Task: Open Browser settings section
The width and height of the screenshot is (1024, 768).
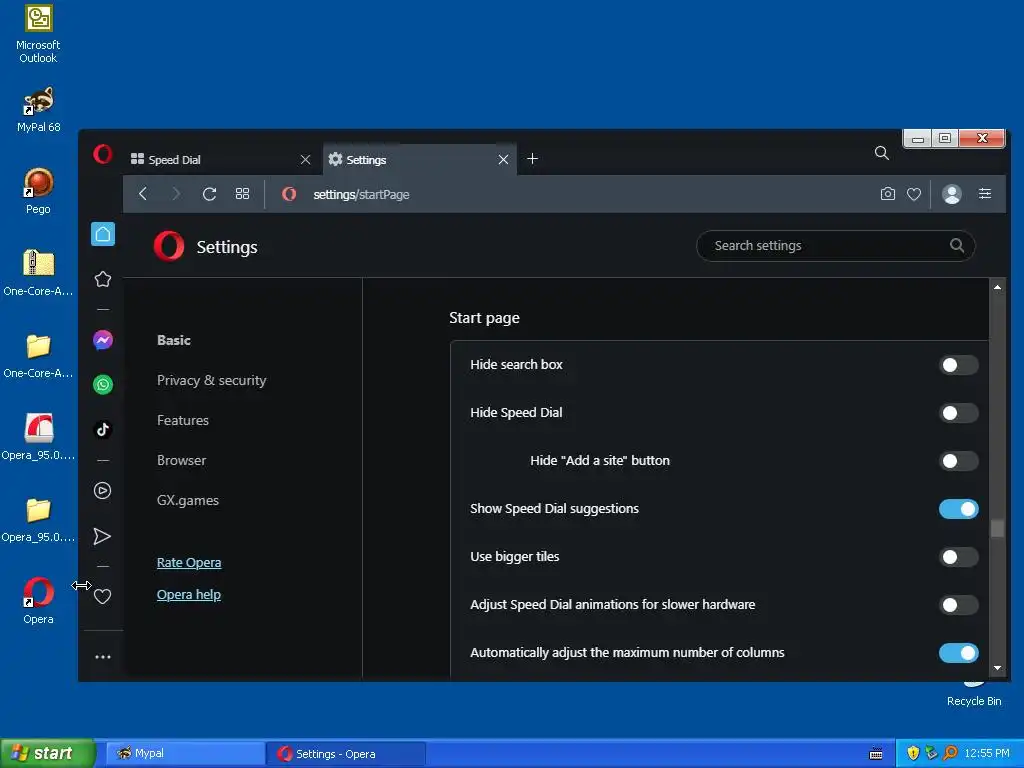Action: click(182, 460)
